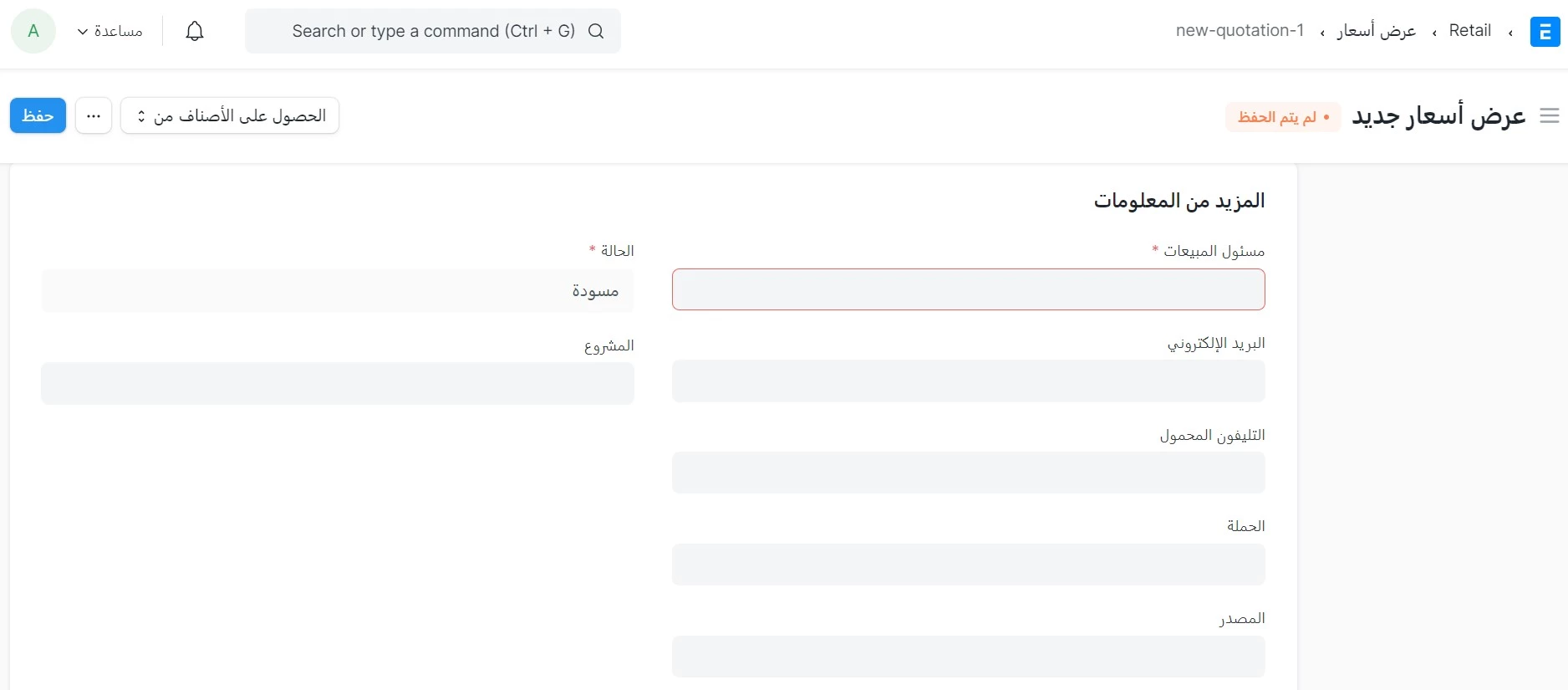The width and height of the screenshot is (1568, 690).
Task: Open the الحالة status field showing مسودة
Action: point(338,290)
